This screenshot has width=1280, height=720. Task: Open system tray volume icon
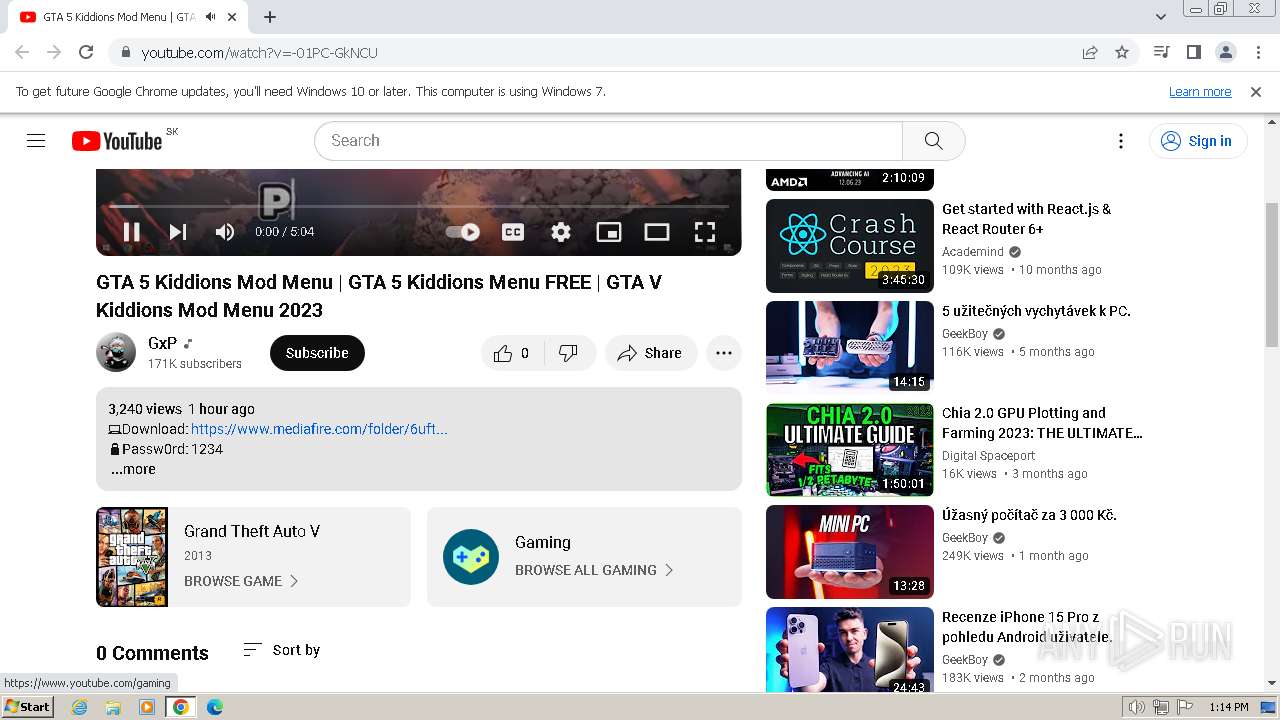1138,707
